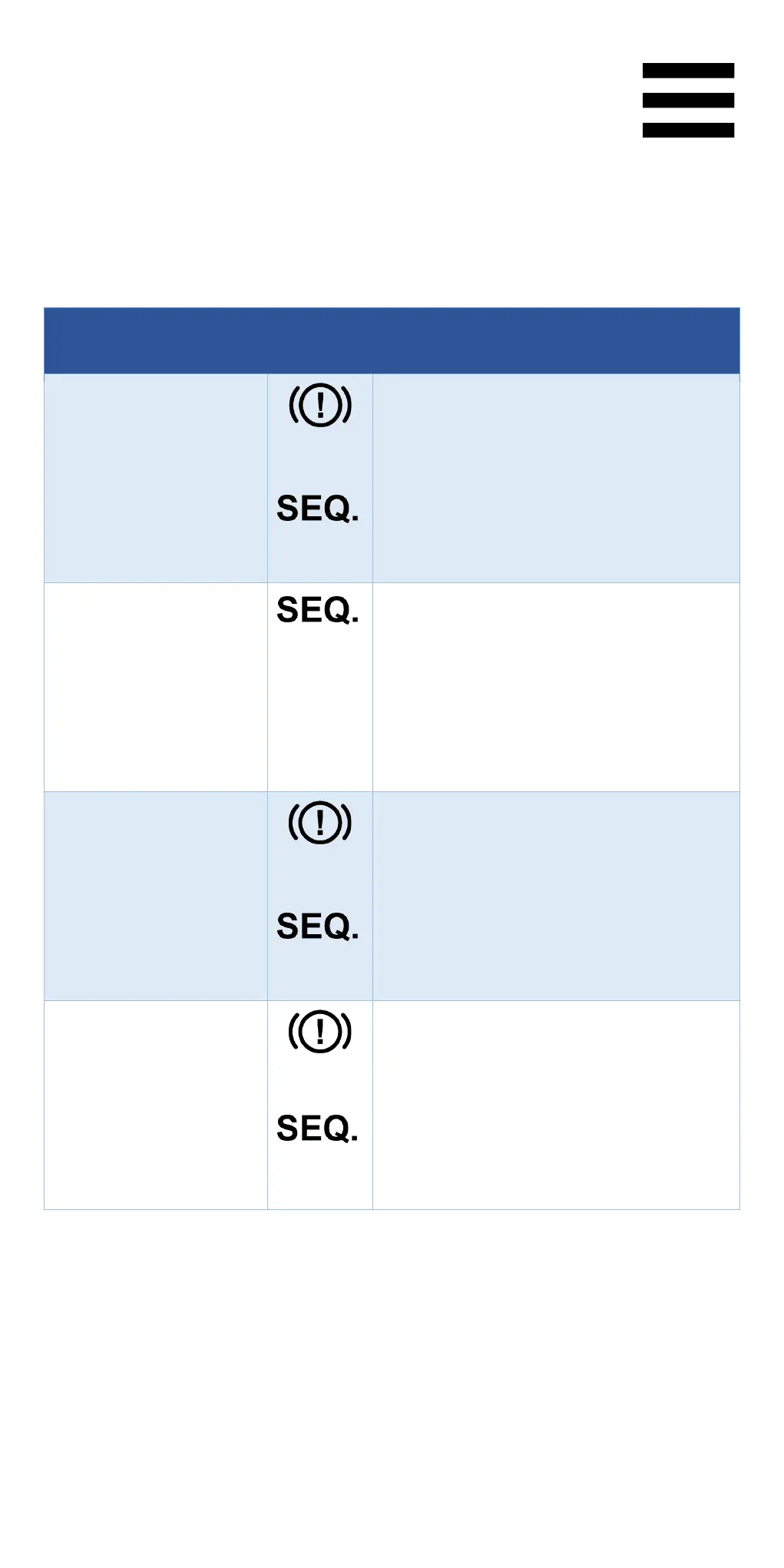The height and width of the screenshot is (1568, 784).
Task: Click the first row's wide right cell
Action: point(556,478)
